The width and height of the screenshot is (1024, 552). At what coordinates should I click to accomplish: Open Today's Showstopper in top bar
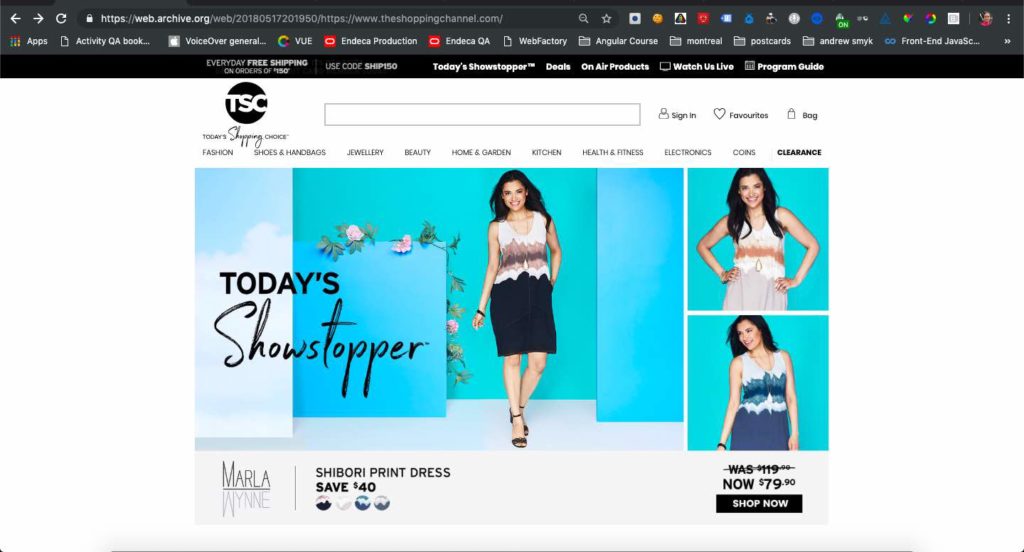pos(483,67)
